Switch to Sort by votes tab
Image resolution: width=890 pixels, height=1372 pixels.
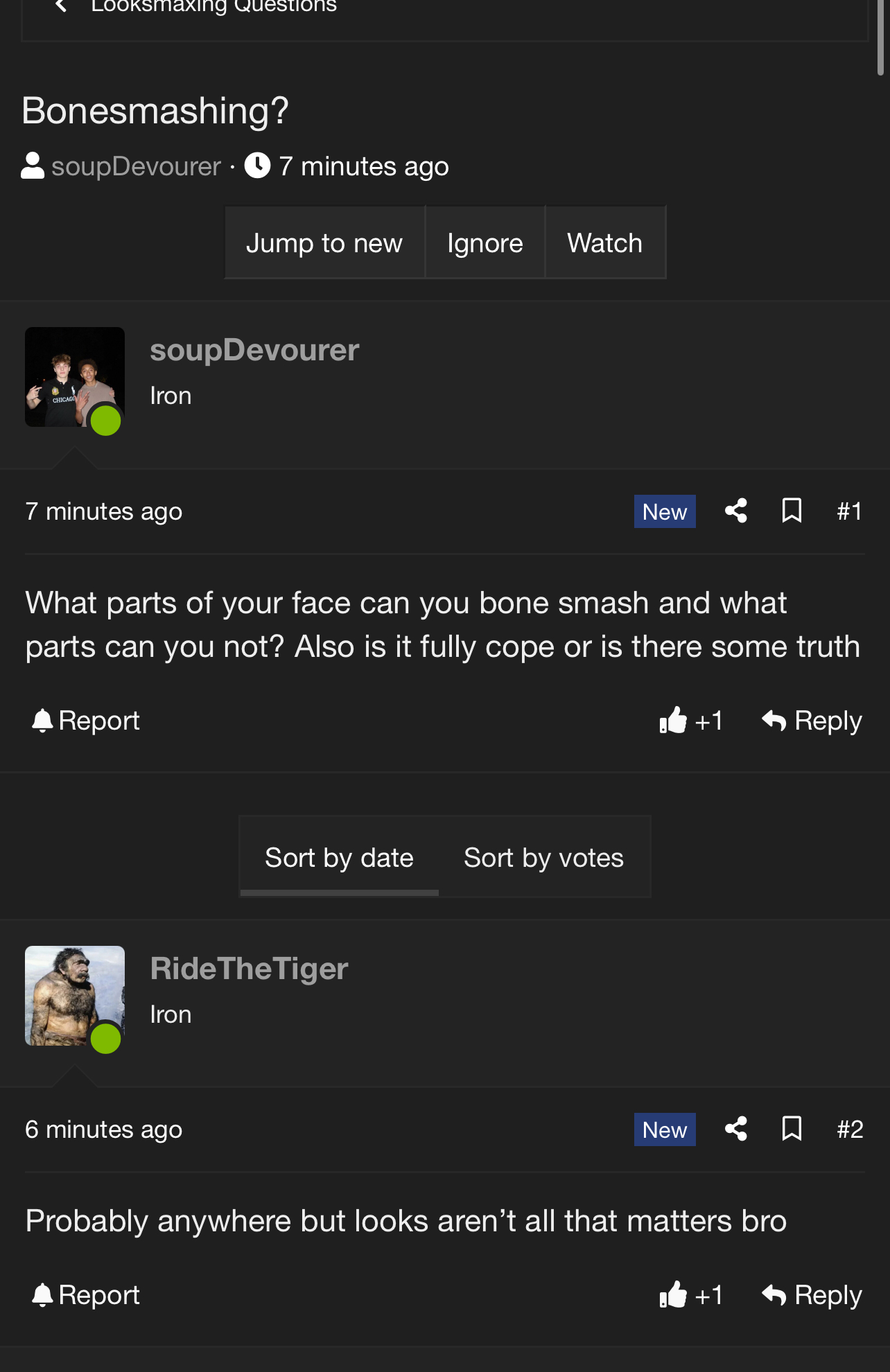click(543, 858)
